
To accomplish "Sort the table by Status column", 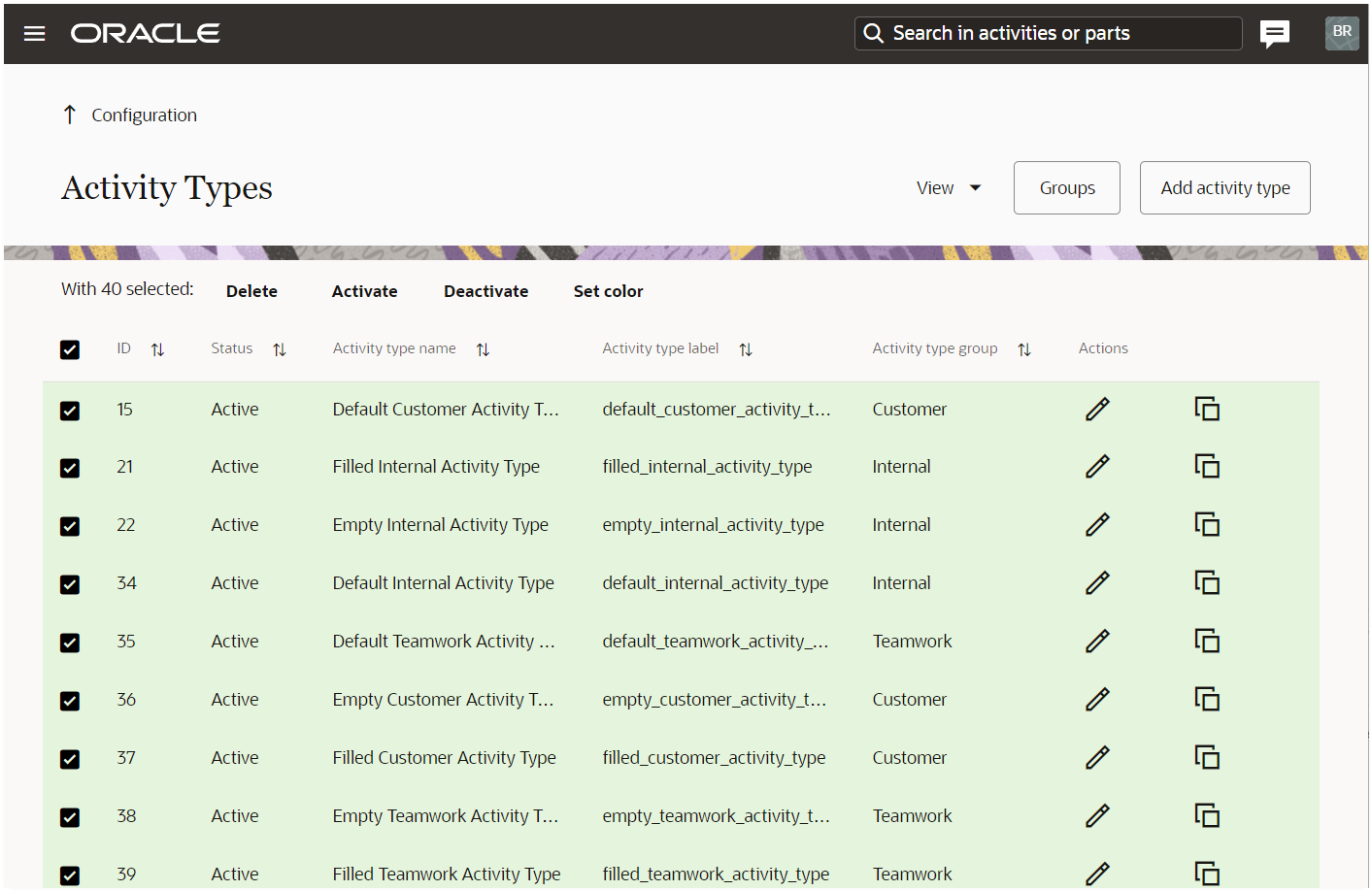I will click(280, 349).
